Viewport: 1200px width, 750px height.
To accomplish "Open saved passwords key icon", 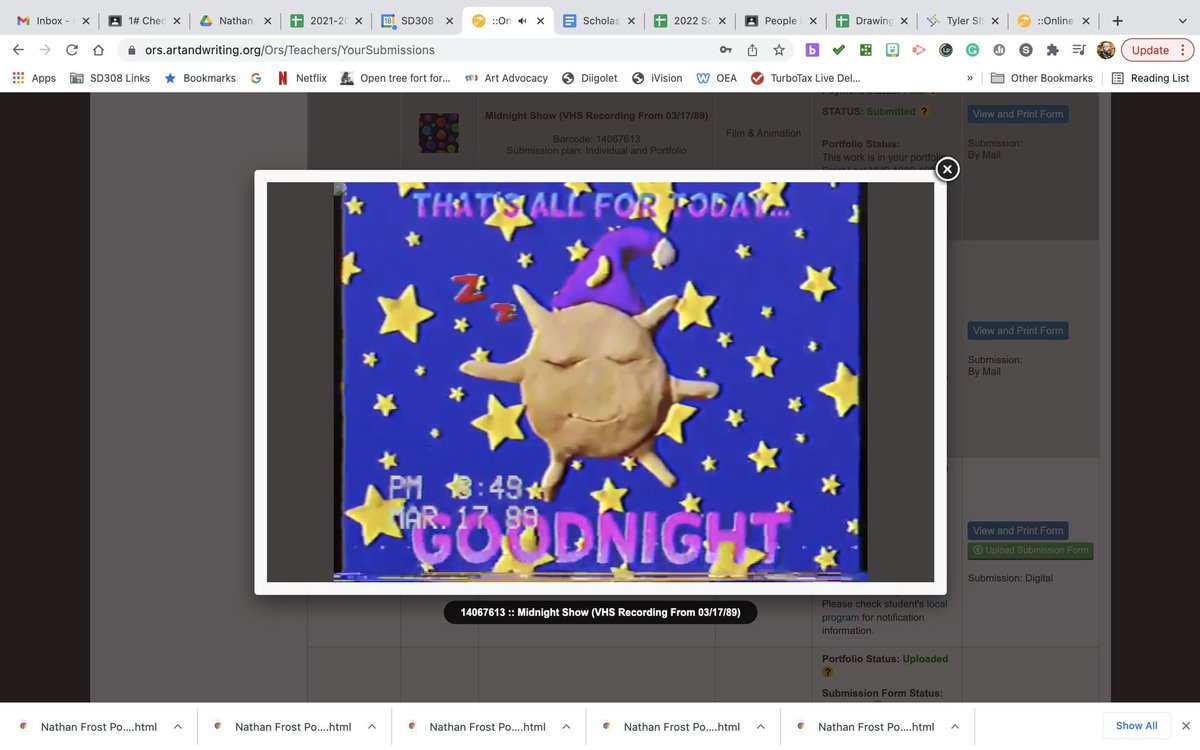I will [x=725, y=50].
